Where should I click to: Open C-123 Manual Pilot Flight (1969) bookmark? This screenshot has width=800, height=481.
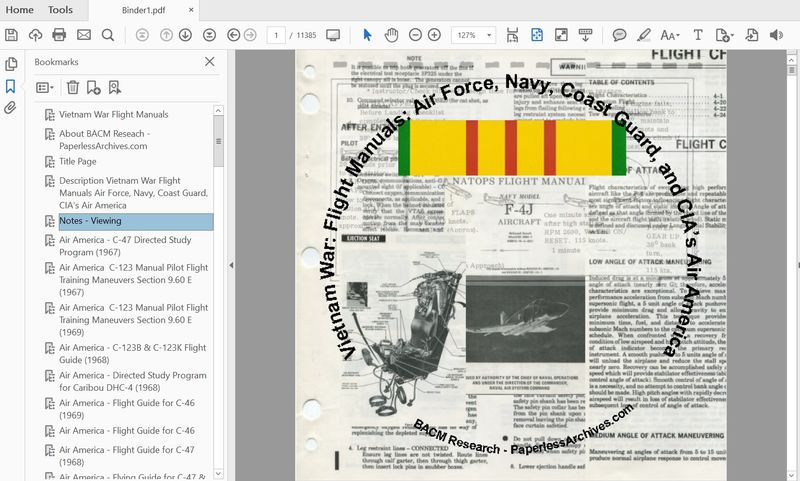[x=134, y=320]
